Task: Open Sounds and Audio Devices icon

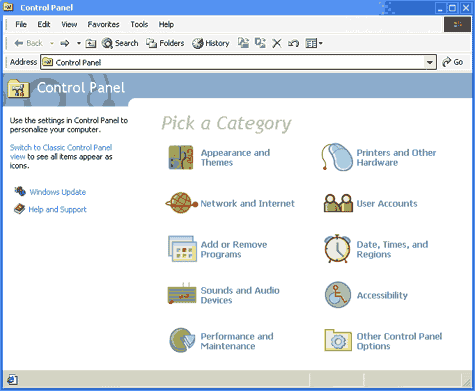Action: (182, 293)
